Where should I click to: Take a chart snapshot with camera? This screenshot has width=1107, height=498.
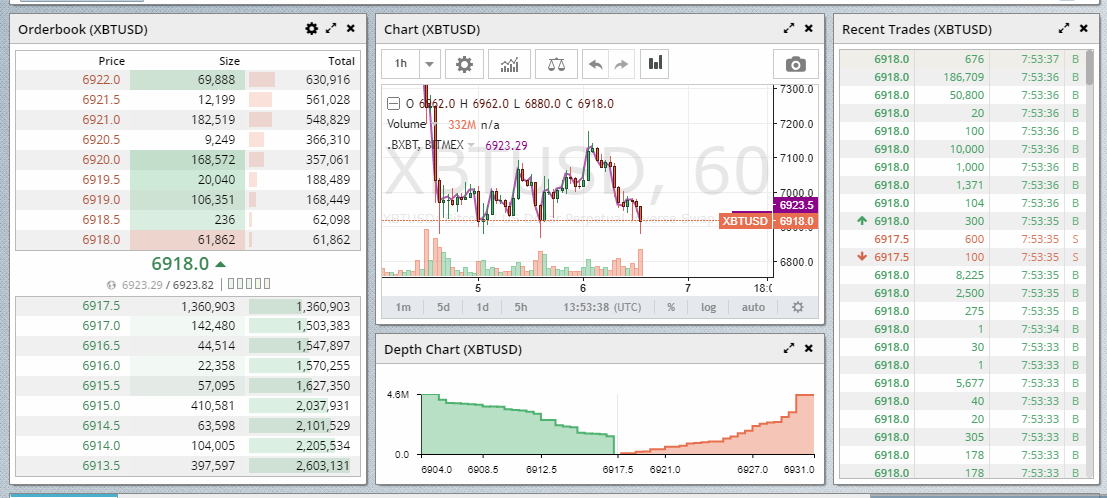(796, 64)
